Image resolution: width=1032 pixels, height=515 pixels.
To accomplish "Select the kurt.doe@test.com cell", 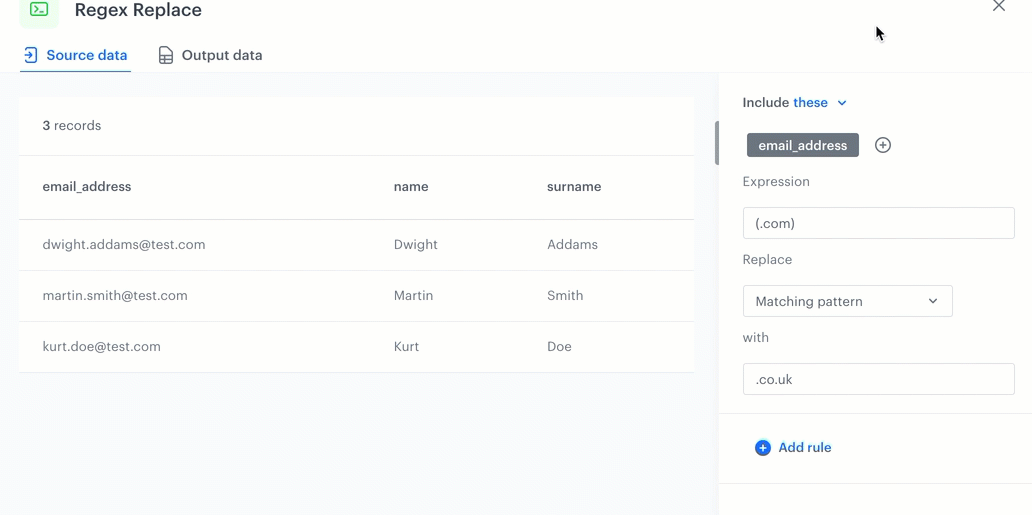I will pos(101,346).
